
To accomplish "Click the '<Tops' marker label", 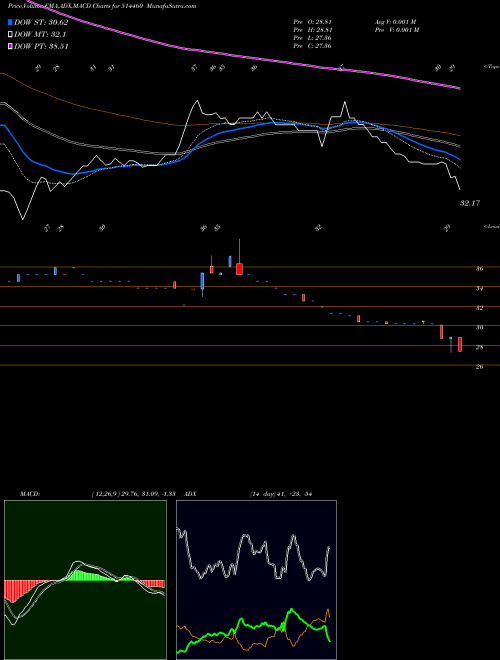I will (x=491, y=67).
